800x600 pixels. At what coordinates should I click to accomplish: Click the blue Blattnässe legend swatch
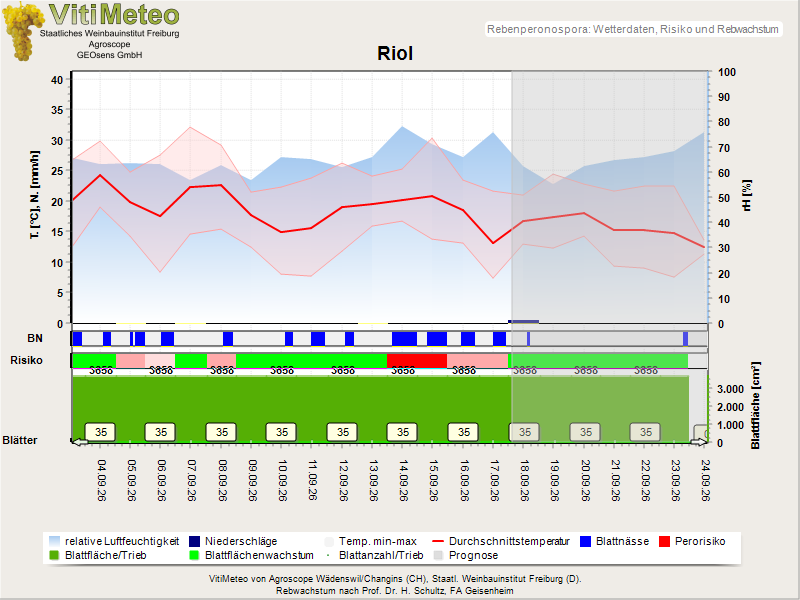[x=586, y=541]
